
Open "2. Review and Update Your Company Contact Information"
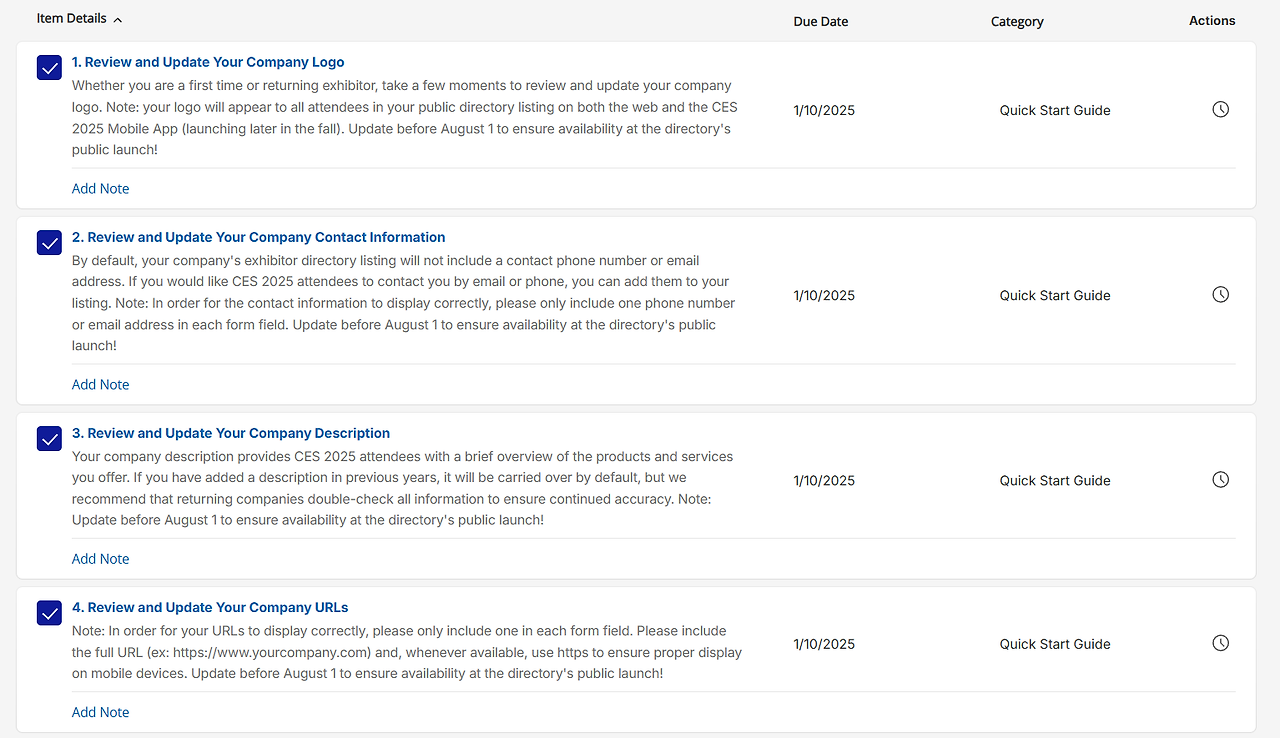coord(258,237)
